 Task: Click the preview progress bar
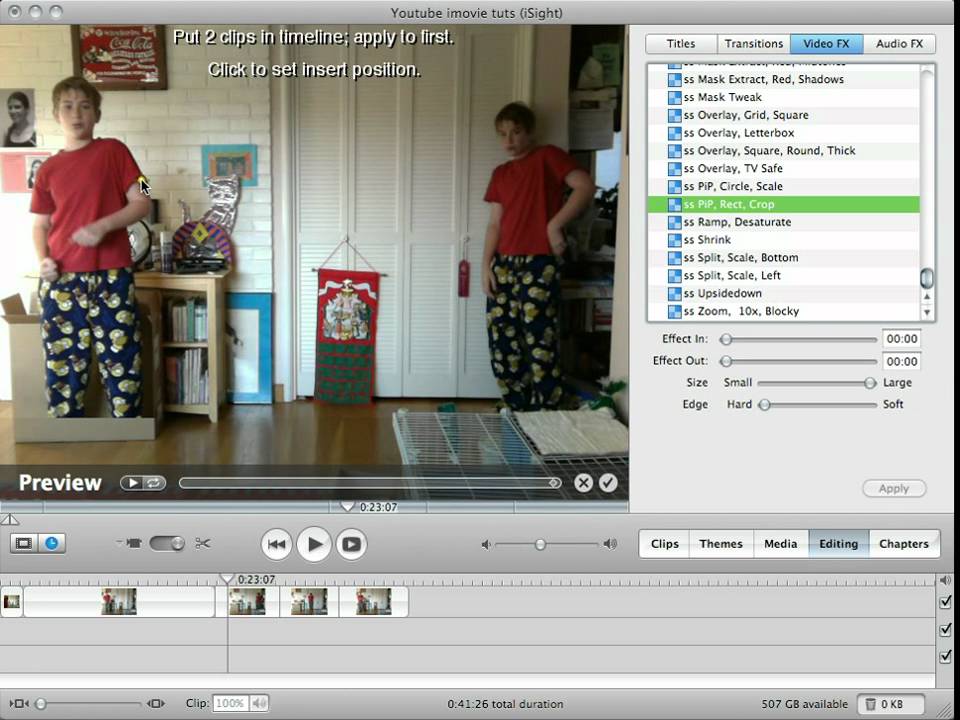click(x=370, y=483)
